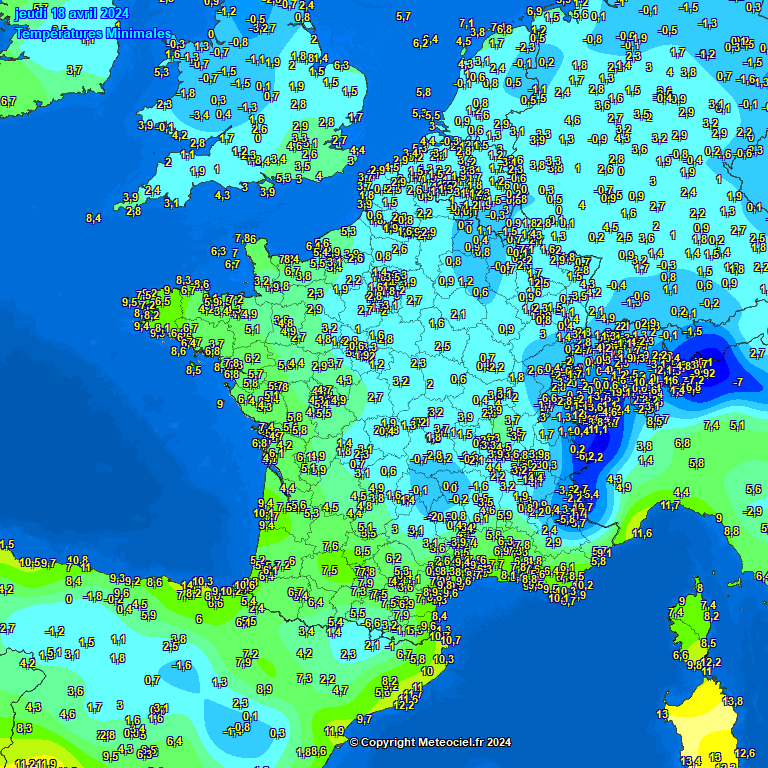Select the 13,8 temperature value near Sardinia
This screenshot has width=768, height=768.
[733, 702]
